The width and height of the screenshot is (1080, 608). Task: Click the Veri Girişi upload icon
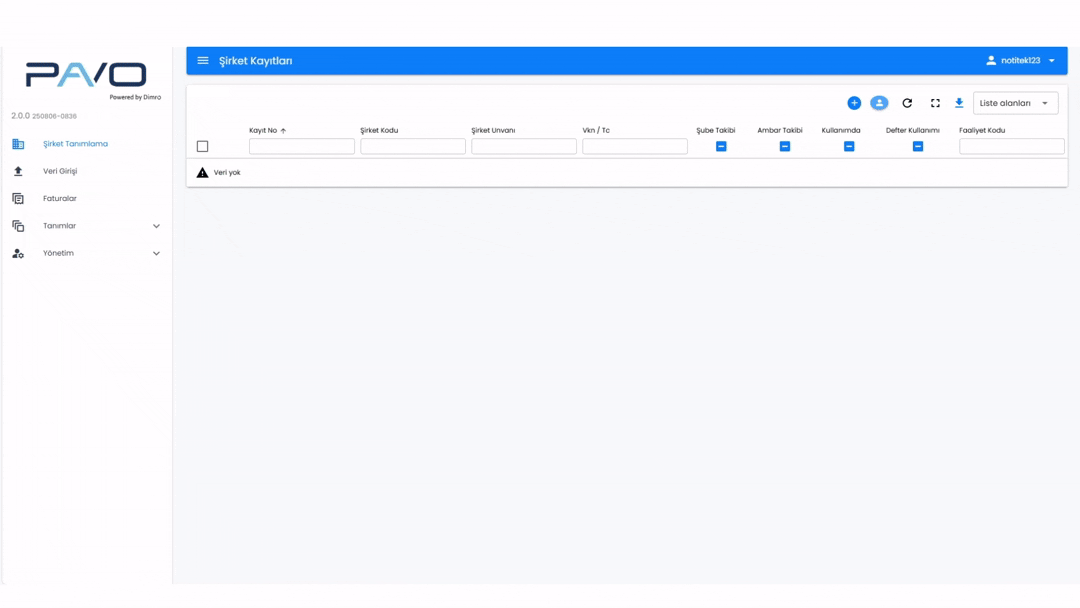(x=18, y=171)
